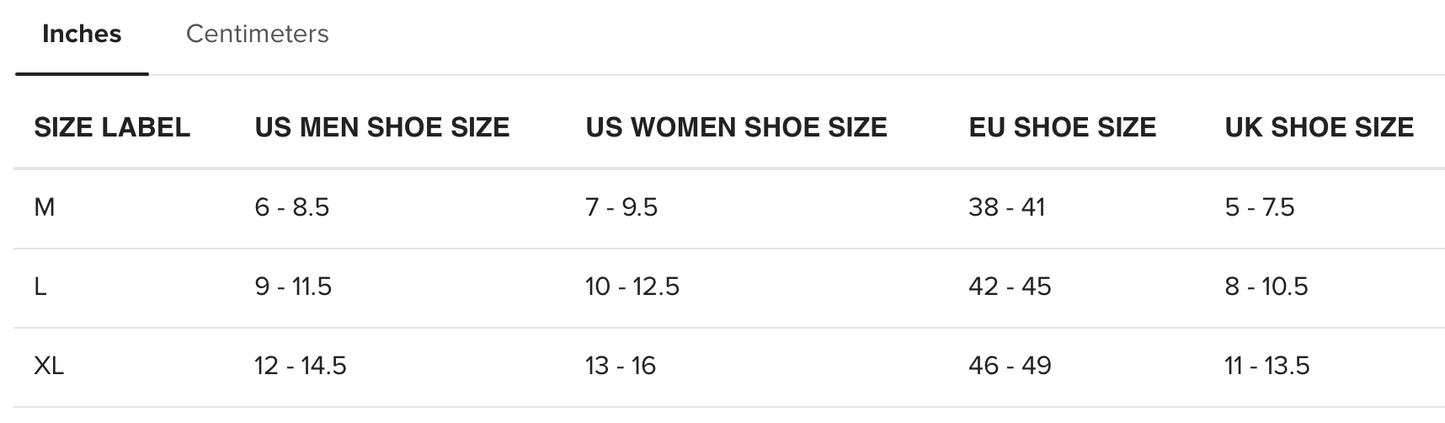Click the EU SHOE SIZE header
Image resolution: width=1445 pixels, height=423 pixels.
(x=1062, y=128)
